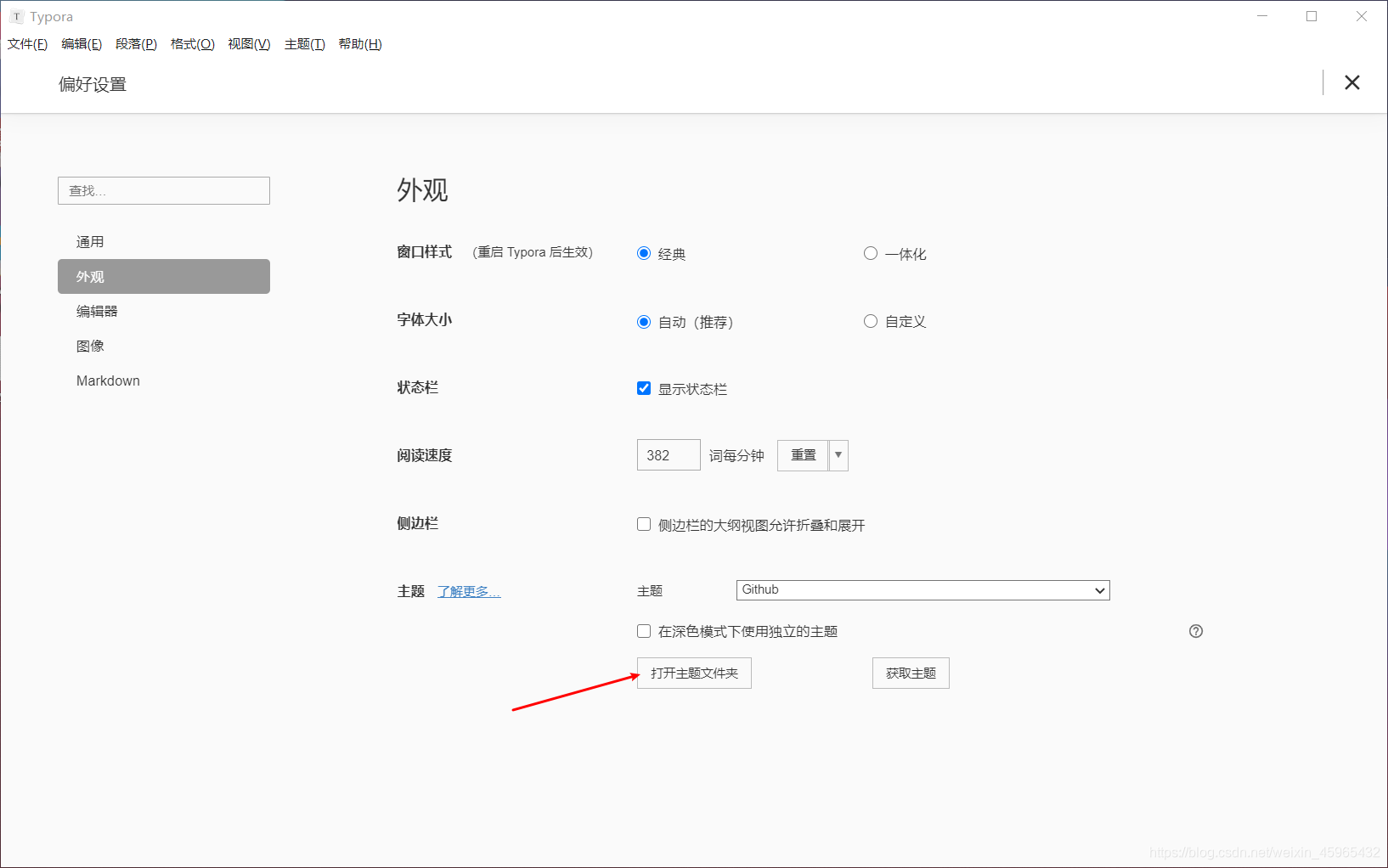The height and width of the screenshot is (868, 1388).
Task: Click the 重置 reading speed button
Action: point(803,455)
